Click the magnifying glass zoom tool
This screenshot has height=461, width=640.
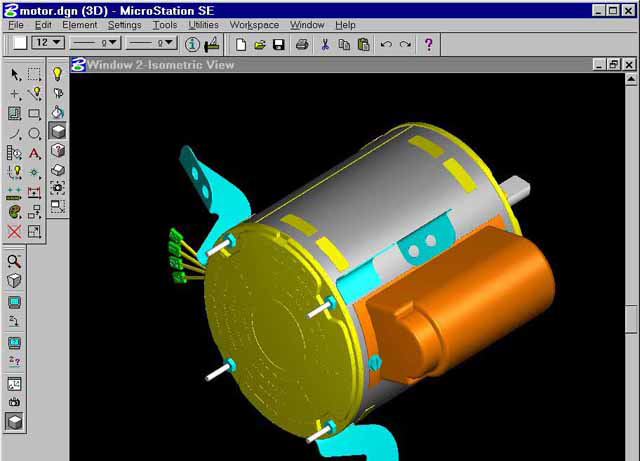[x=14, y=261]
